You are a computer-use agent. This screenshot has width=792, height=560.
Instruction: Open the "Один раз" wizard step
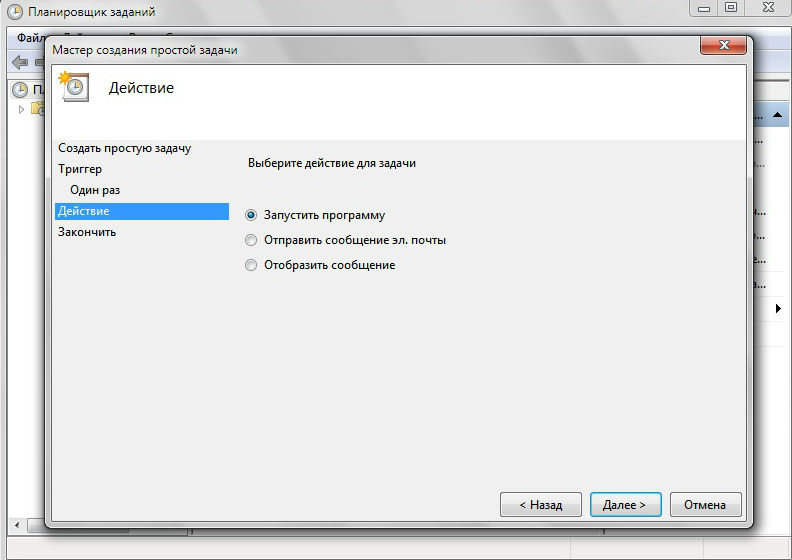click(95, 190)
